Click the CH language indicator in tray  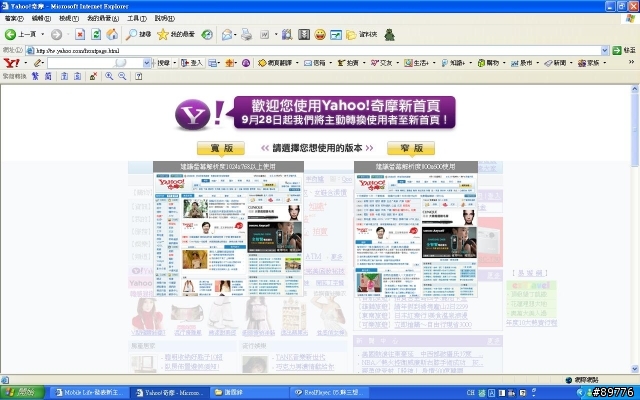click(x=470, y=393)
